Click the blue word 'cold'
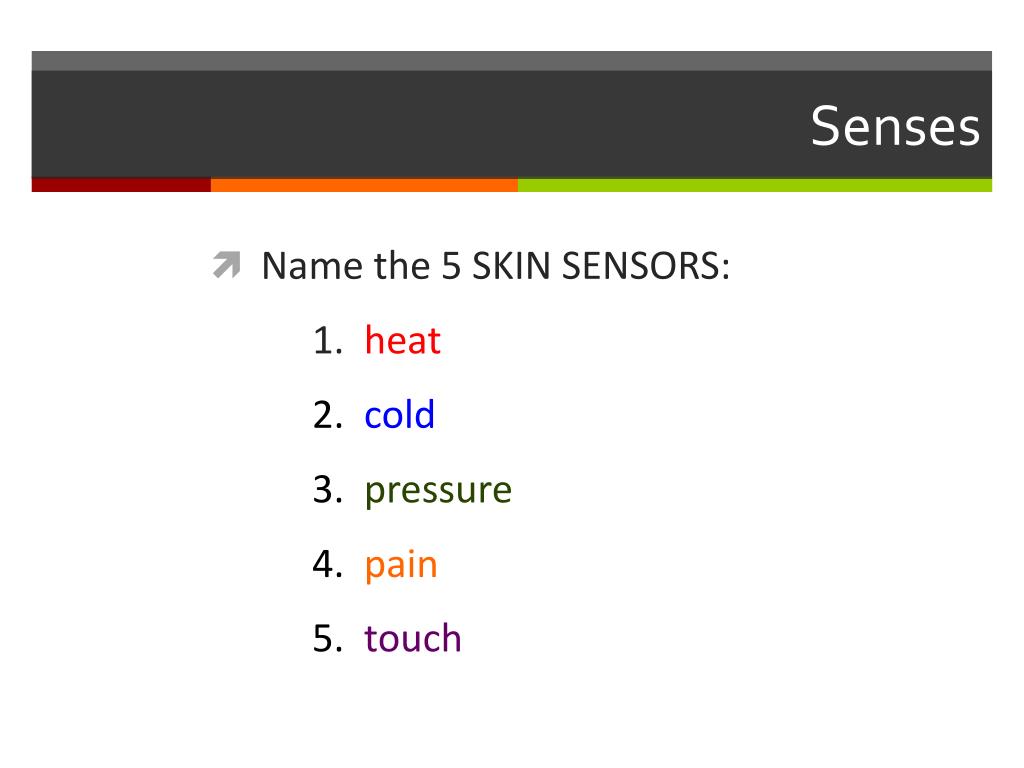 point(400,415)
